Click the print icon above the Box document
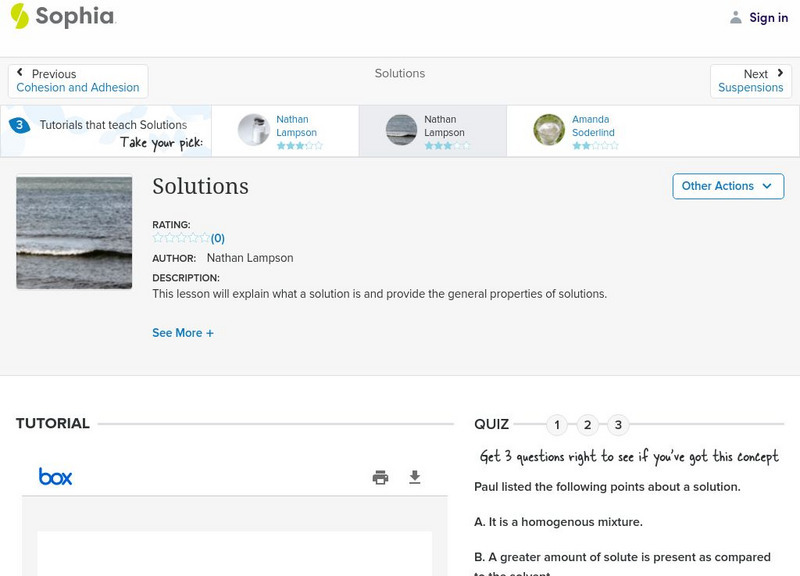800x576 pixels. [x=380, y=477]
